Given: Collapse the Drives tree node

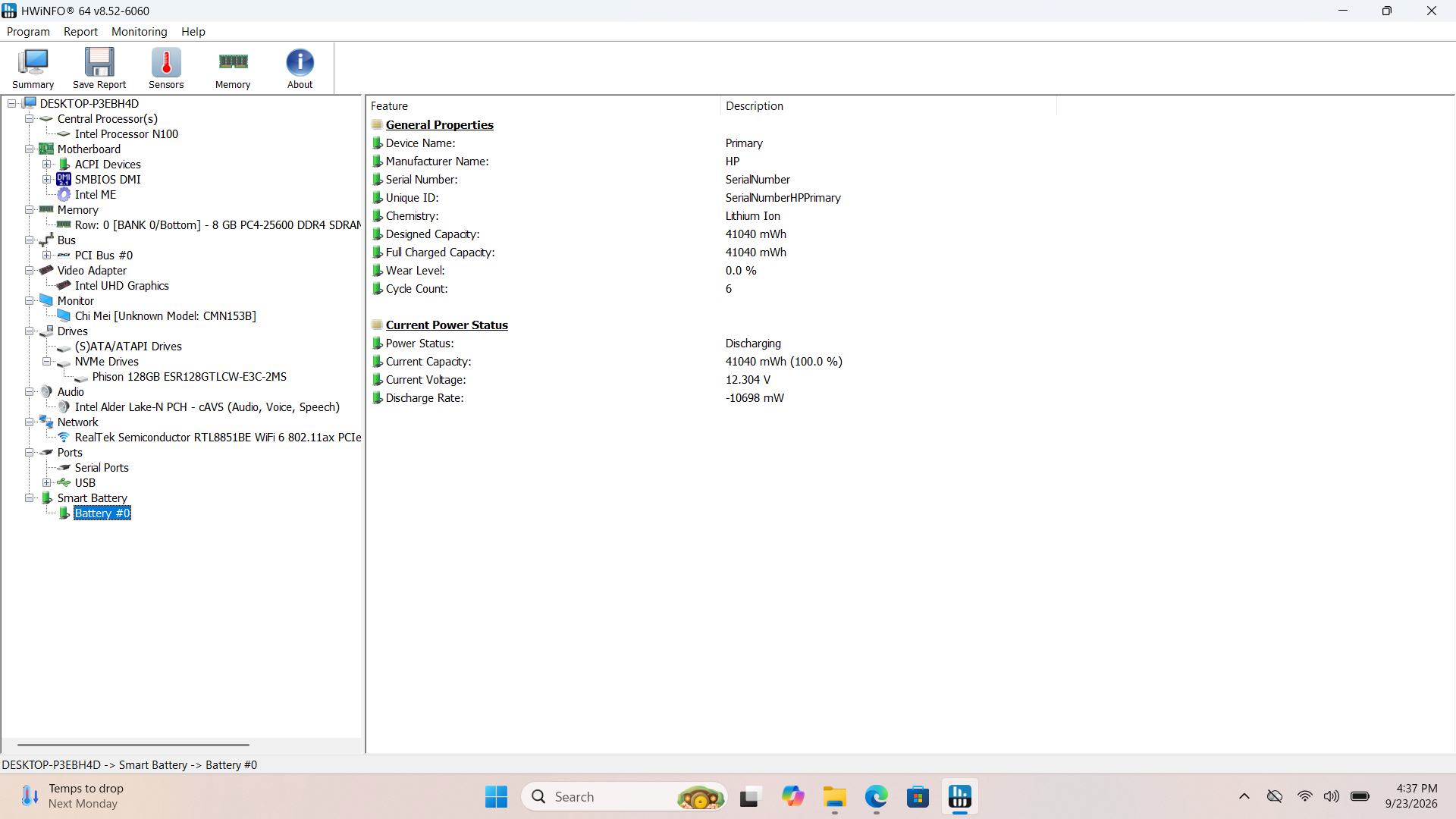Looking at the screenshot, I should click(x=30, y=331).
